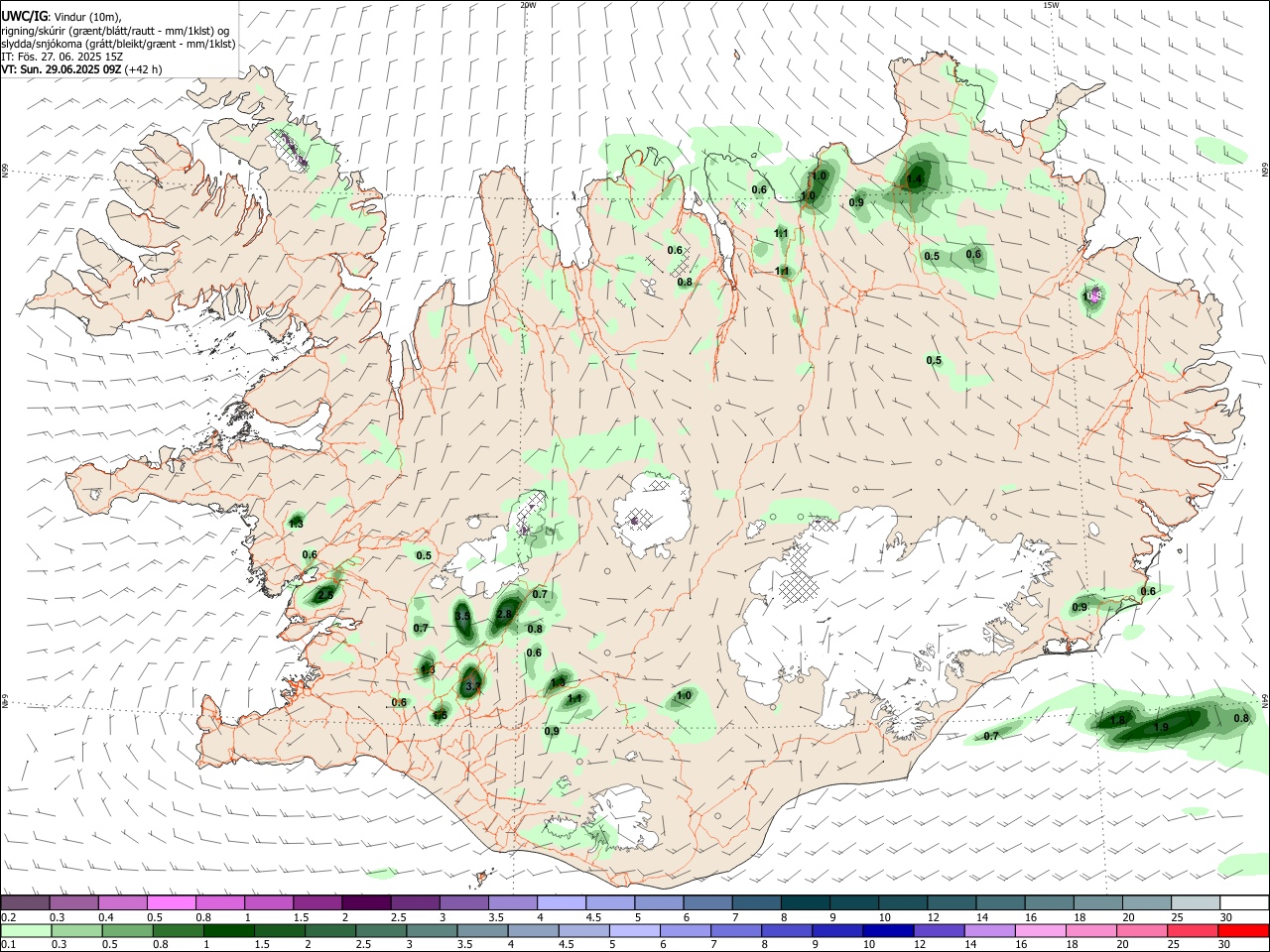The image size is (1270, 952).
Task: Click the snow scale swatch between 25 and 30
Action: click(1197, 903)
